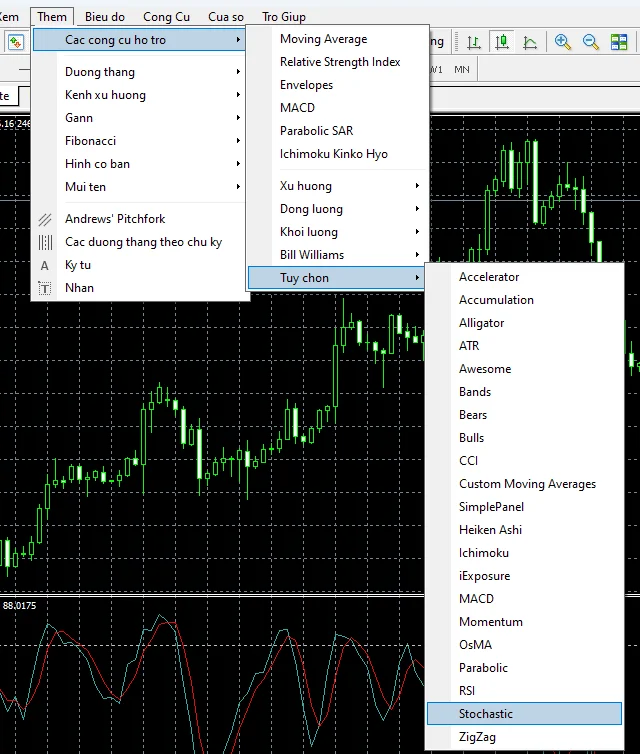Open the Bieu do menu
Viewport: 640px width, 754px height.
click(105, 17)
